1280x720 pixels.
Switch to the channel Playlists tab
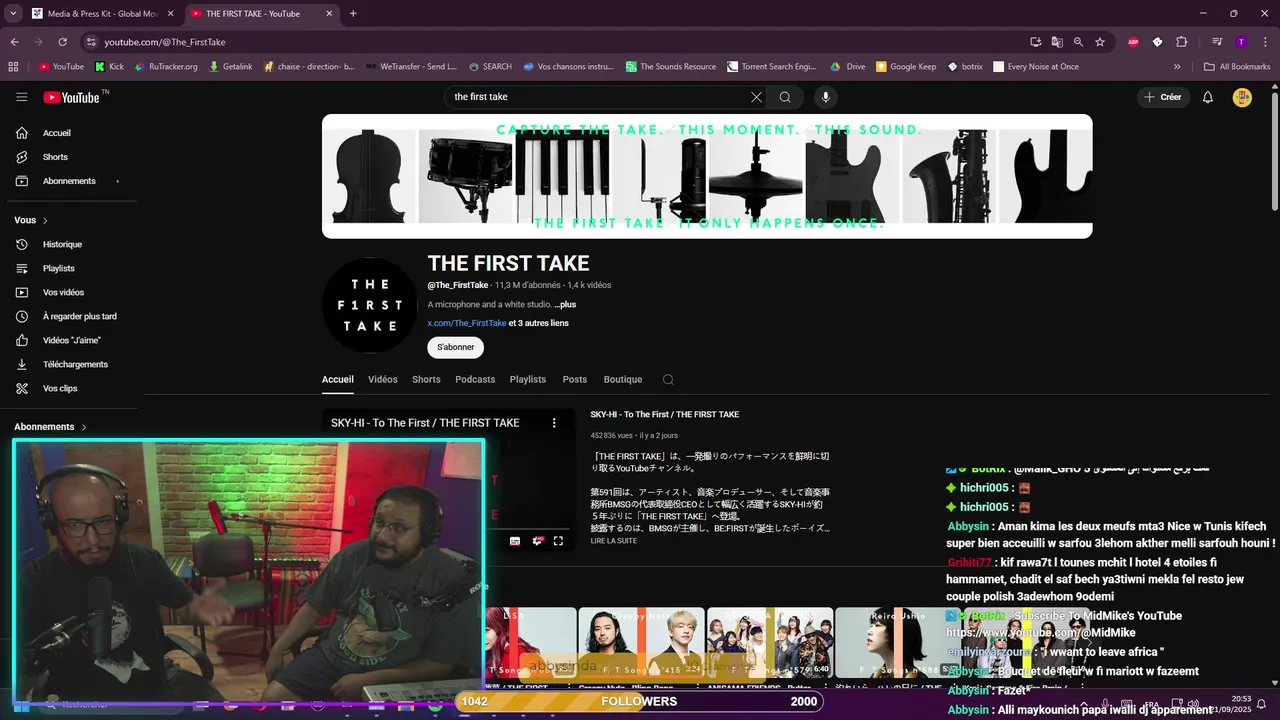coord(528,380)
